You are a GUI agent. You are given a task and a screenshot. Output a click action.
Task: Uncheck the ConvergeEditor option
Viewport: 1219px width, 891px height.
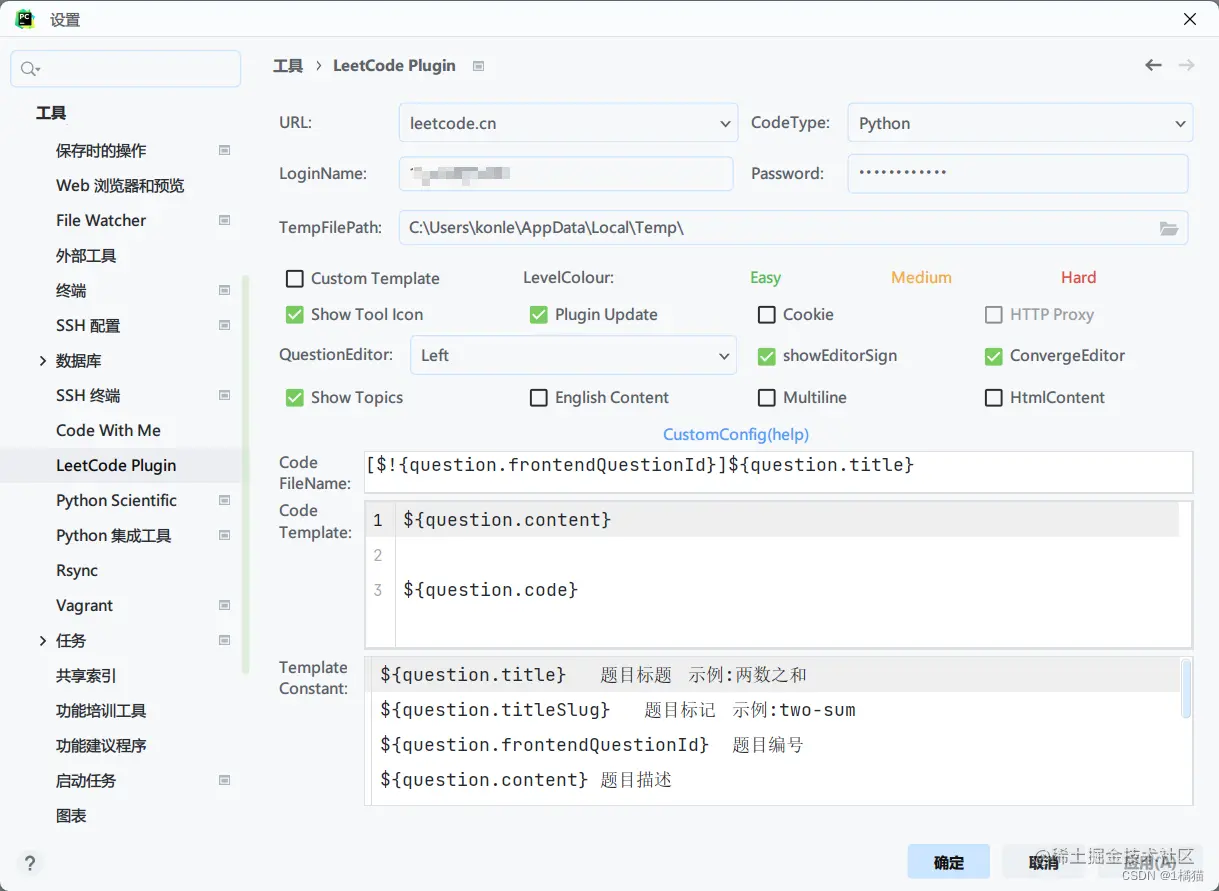(994, 355)
